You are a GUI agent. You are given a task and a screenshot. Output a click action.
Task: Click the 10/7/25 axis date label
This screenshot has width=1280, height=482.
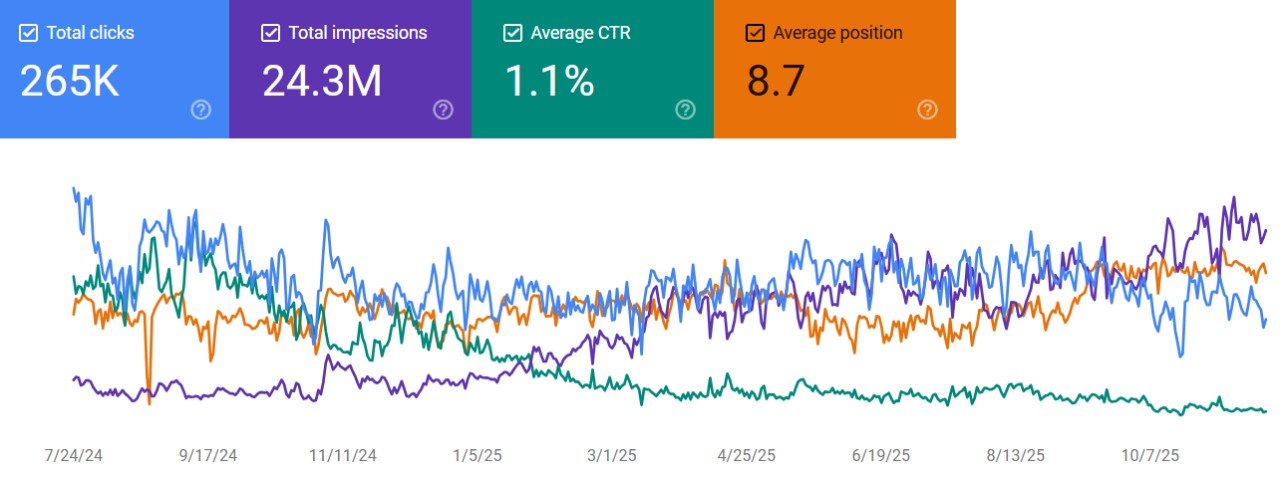pyautogui.click(x=1151, y=456)
